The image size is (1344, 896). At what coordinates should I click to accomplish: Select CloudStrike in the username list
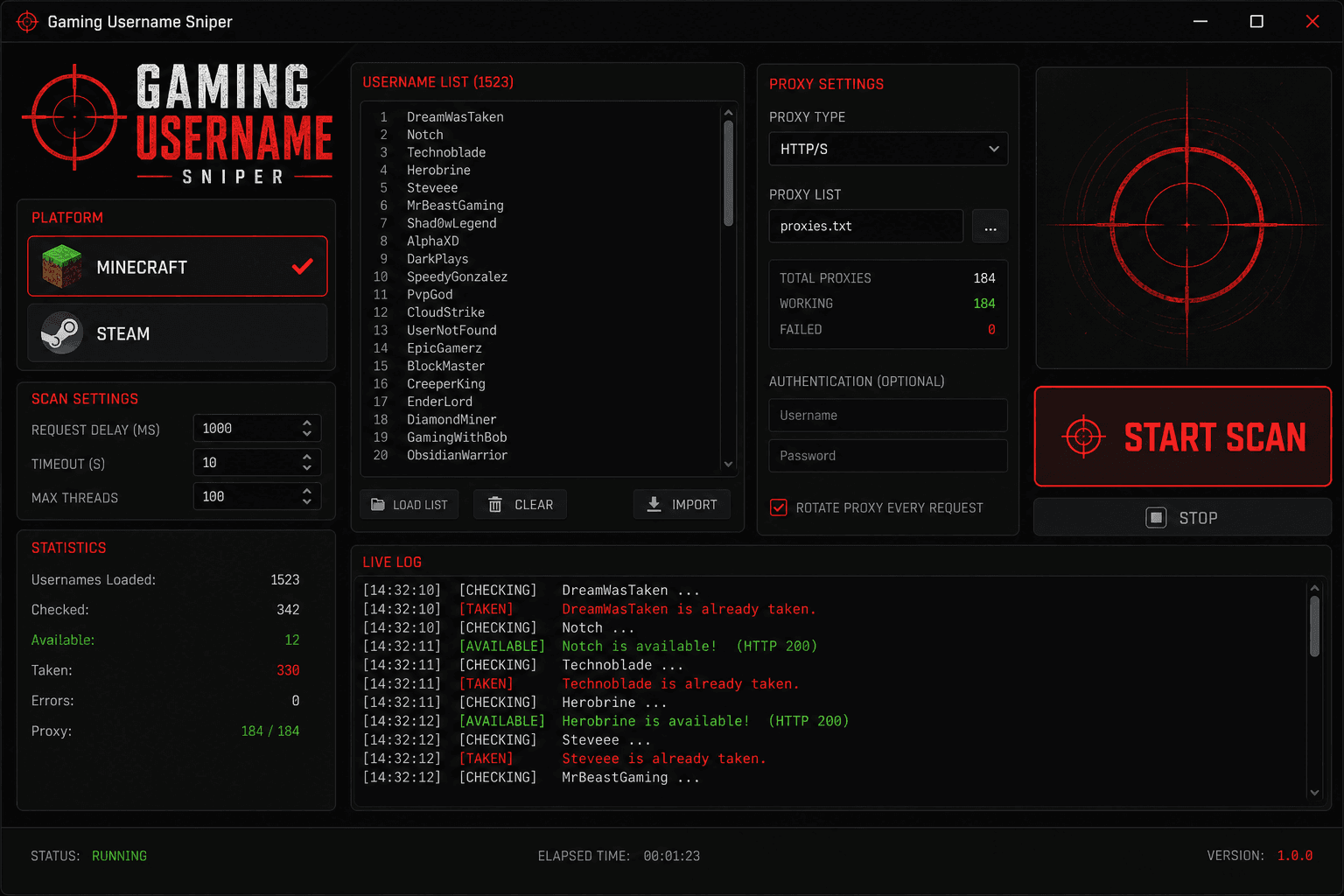coord(445,312)
